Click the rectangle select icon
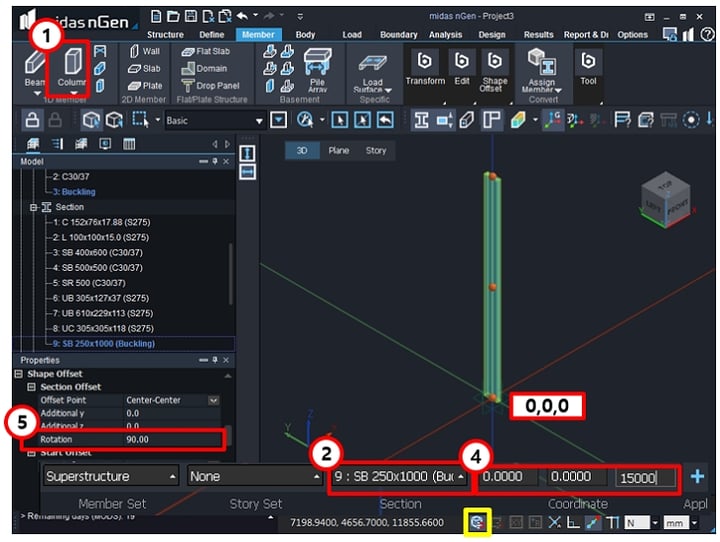This screenshot has height=542, width=720. coord(140,120)
